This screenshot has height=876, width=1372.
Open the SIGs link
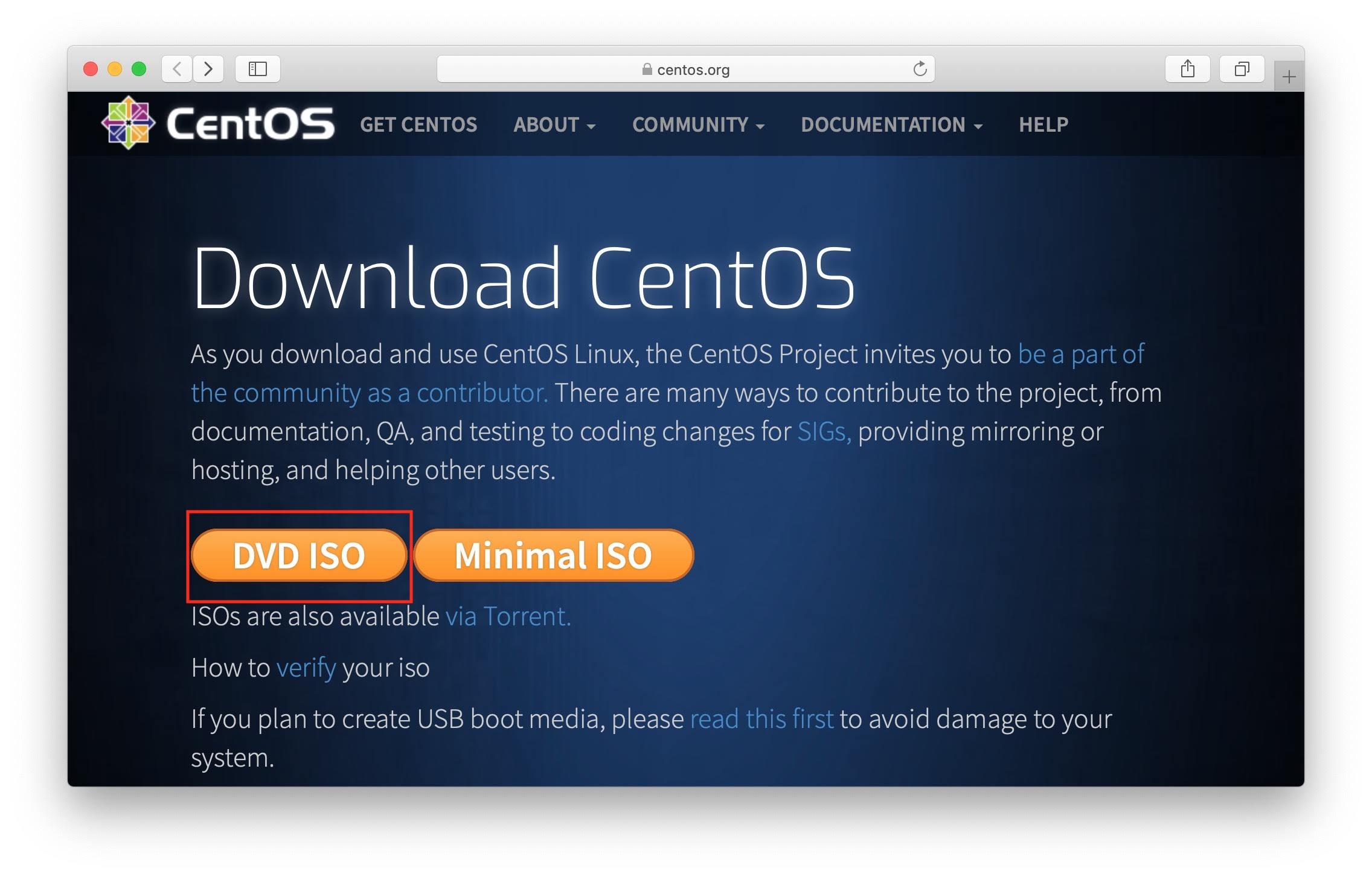(824, 432)
